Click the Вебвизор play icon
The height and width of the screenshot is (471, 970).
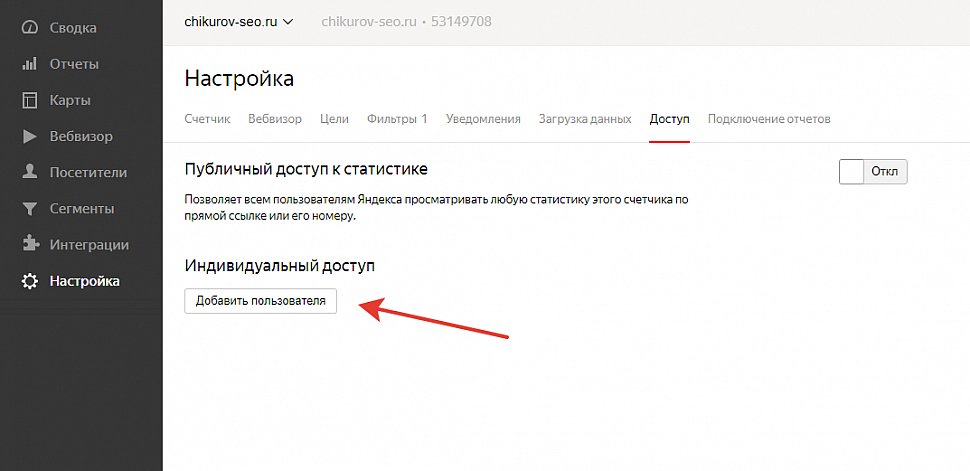[x=30, y=136]
